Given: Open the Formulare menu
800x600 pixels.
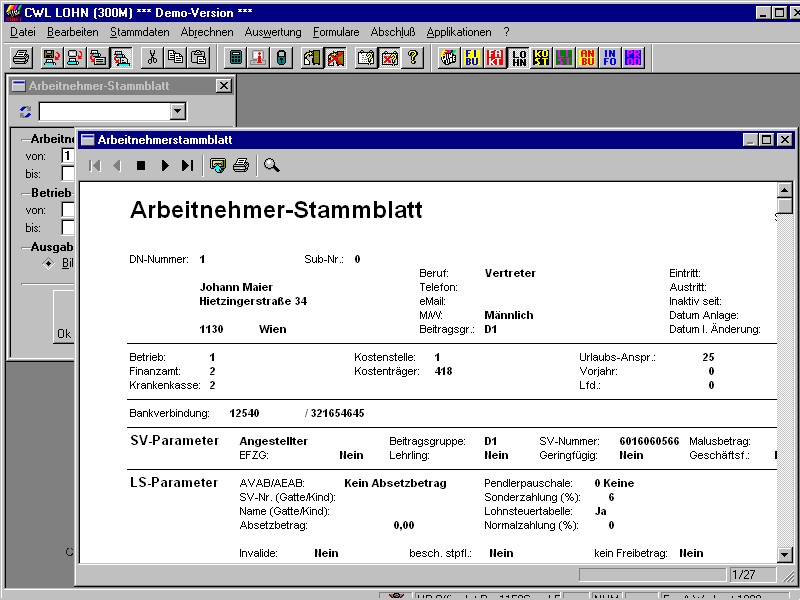Looking at the screenshot, I should click(336, 32).
